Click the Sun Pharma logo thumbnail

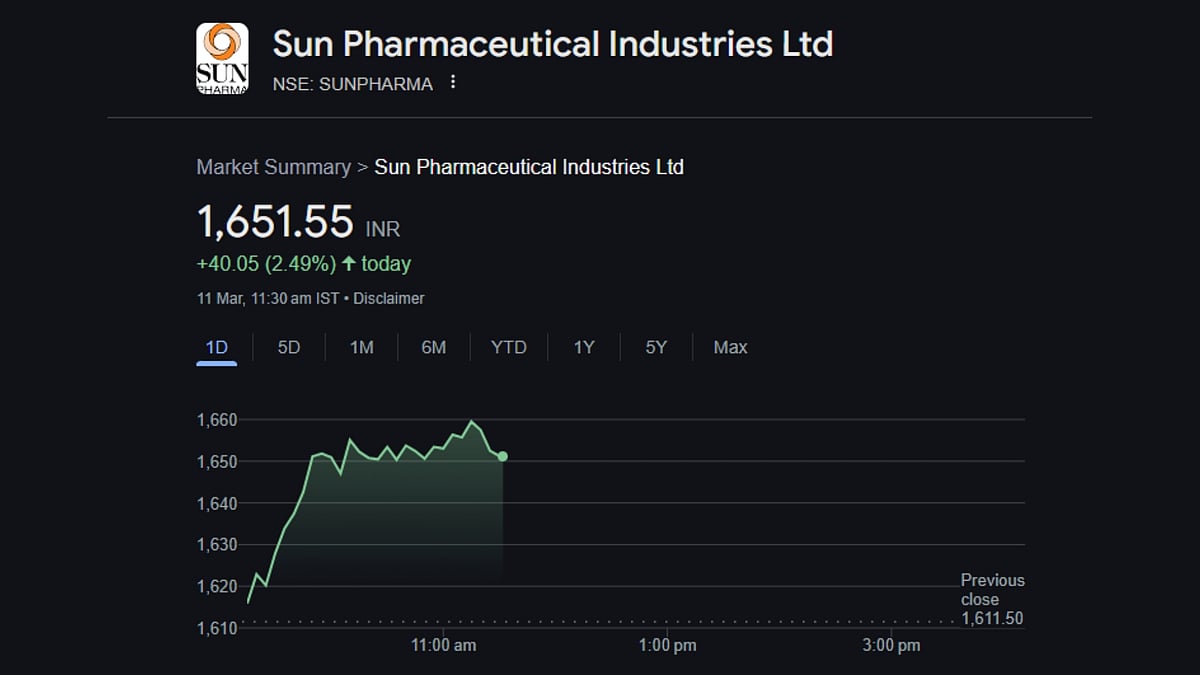pyautogui.click(x=222, y=58)
